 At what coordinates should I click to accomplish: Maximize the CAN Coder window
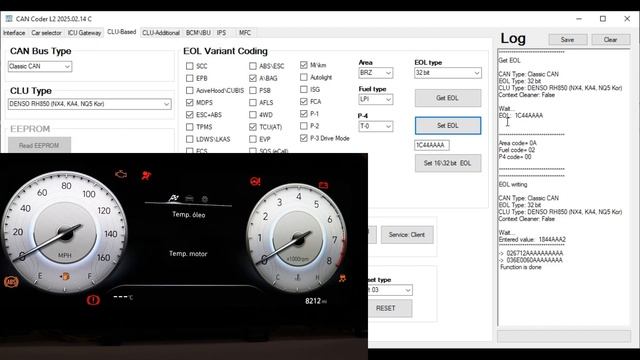pyautogui.click(x=603, y=19)
